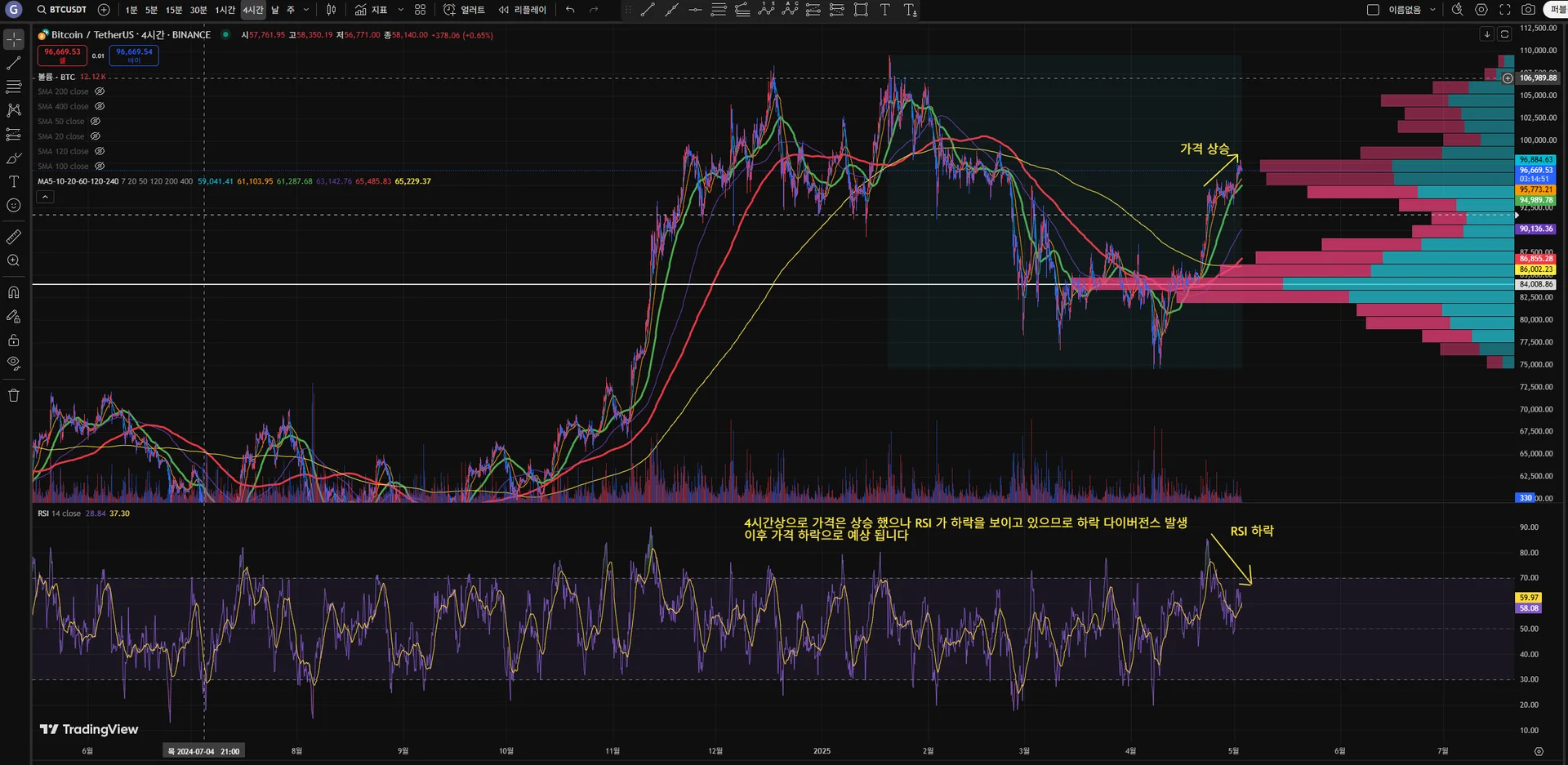Toggle visibility of SMA 50 close
Viewport: 1568px width, 765px height.
[96, 121]
